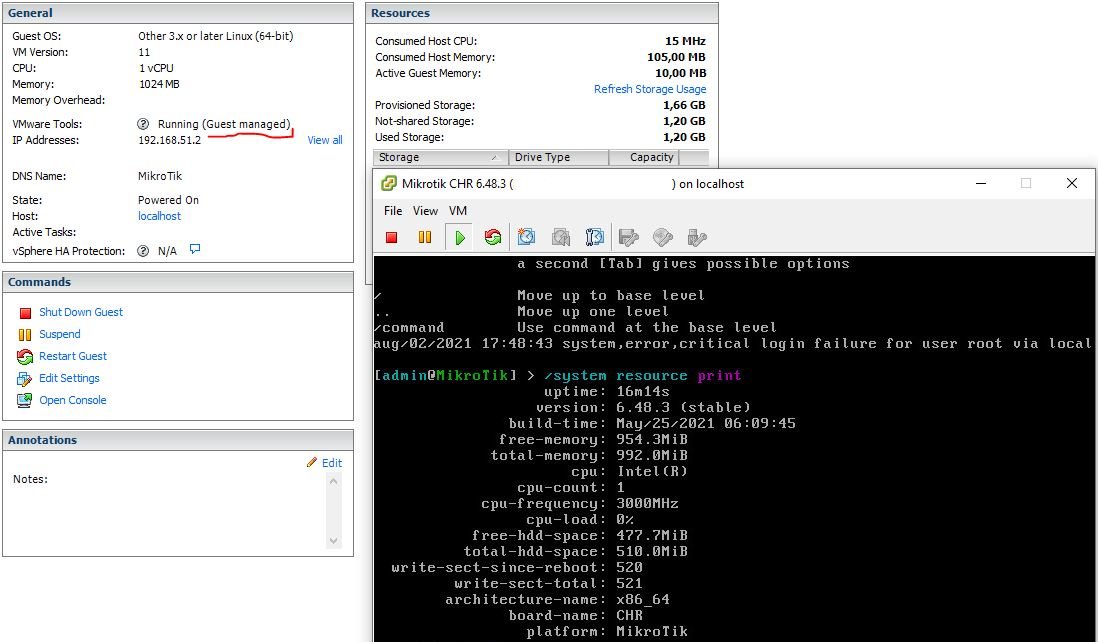This screenshot has width=1098, height=642.
Task: Take a snapshot using the toolbar icon
Action: pos(527,238)
